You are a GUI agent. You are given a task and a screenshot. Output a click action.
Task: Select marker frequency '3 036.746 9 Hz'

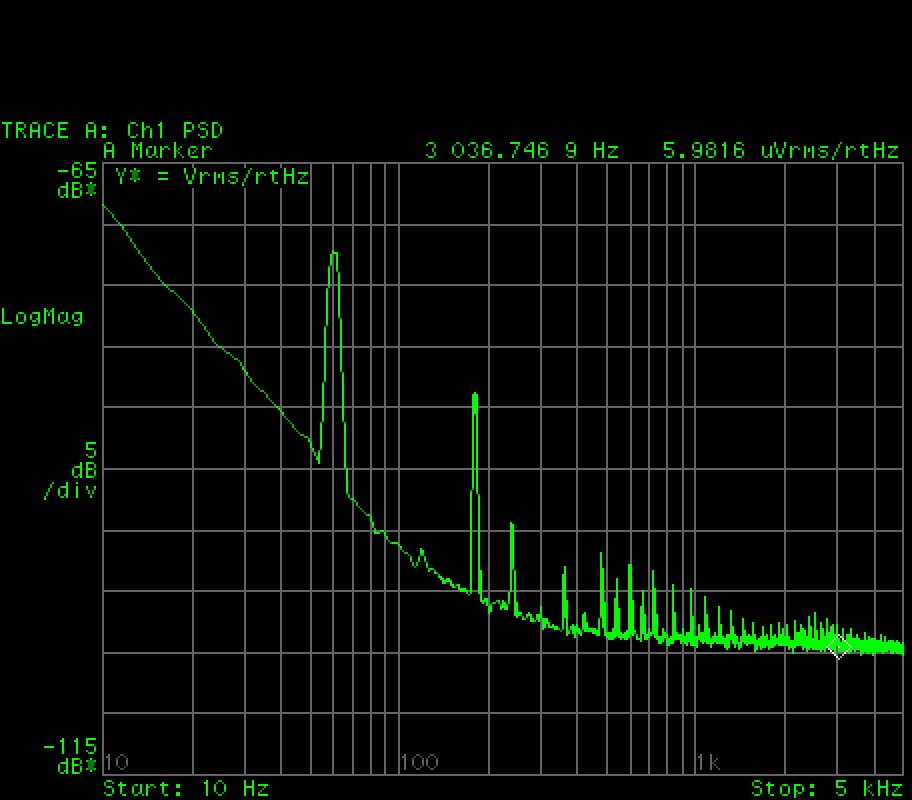522,151
